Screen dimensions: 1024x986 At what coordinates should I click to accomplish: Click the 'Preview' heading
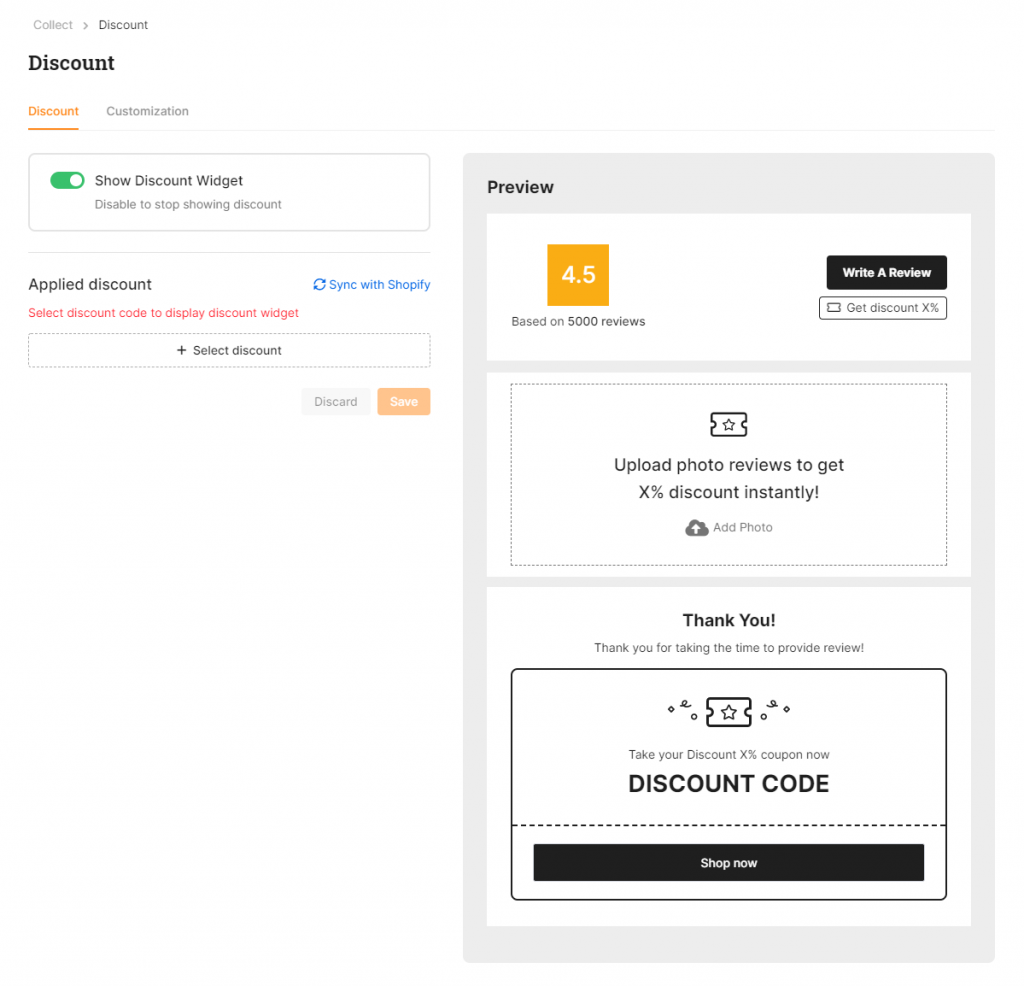[520, 187]
